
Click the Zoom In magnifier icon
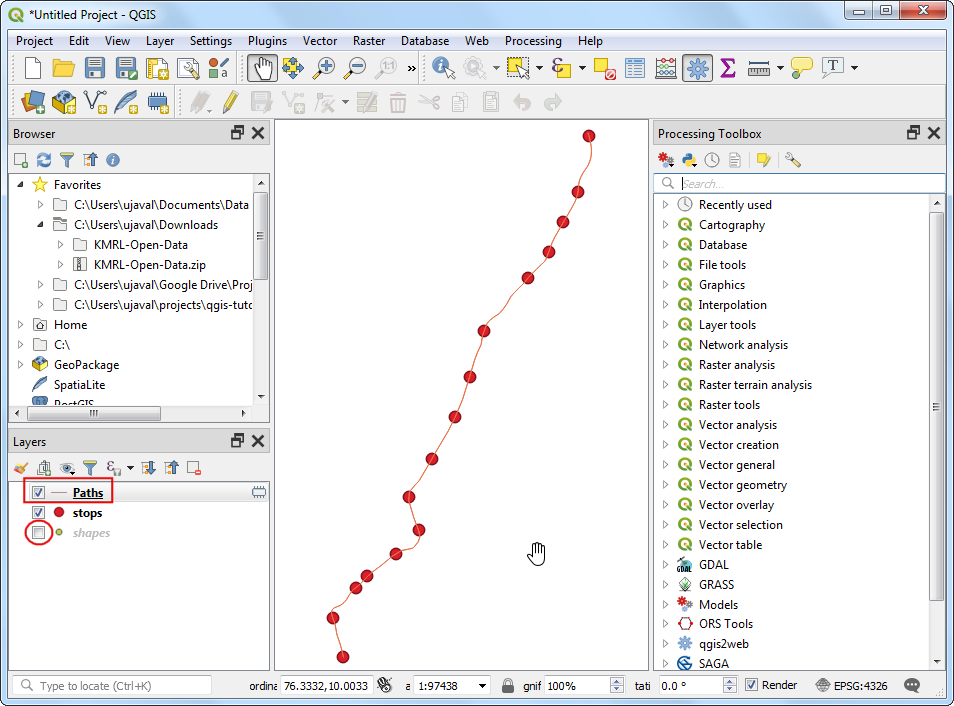click(324, 68)
